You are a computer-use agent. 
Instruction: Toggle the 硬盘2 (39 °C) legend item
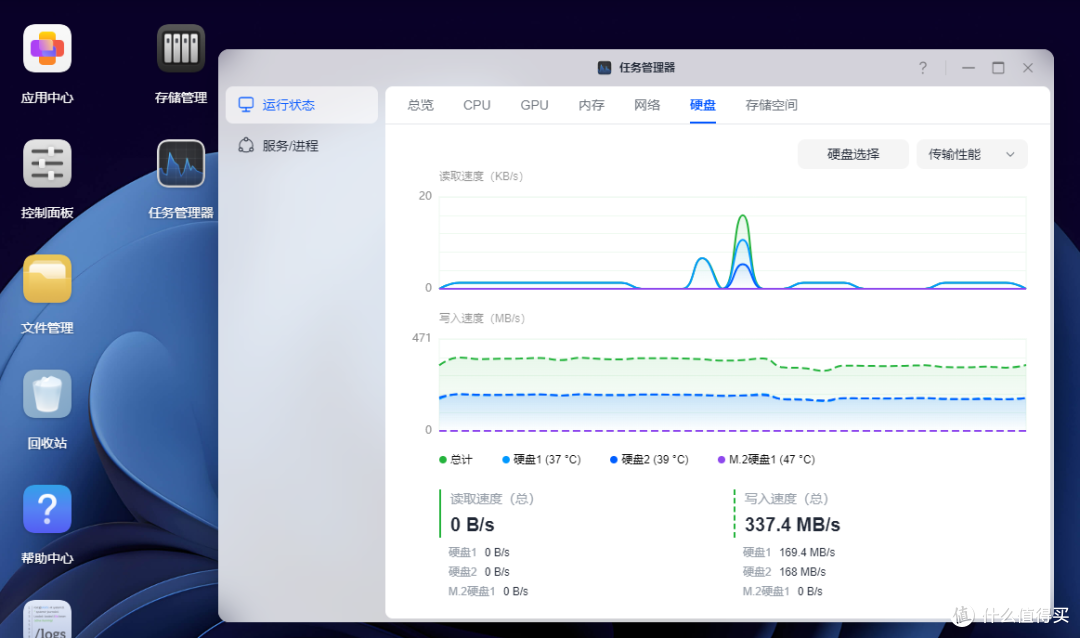click(x=649, y=460)
